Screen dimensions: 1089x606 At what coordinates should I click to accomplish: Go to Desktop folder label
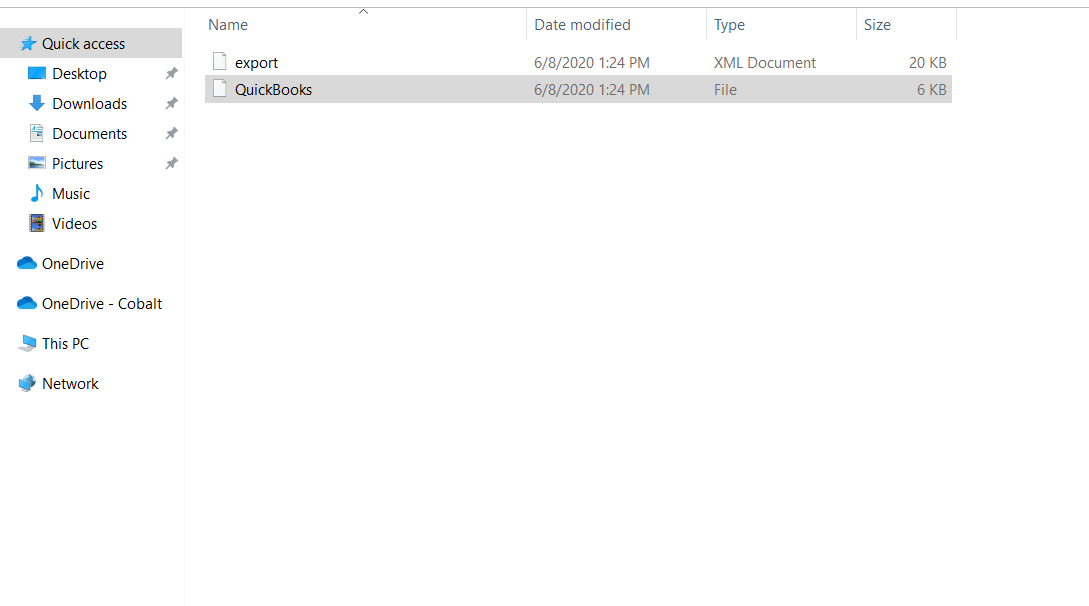pyautogui.click(x=79, y=74)
